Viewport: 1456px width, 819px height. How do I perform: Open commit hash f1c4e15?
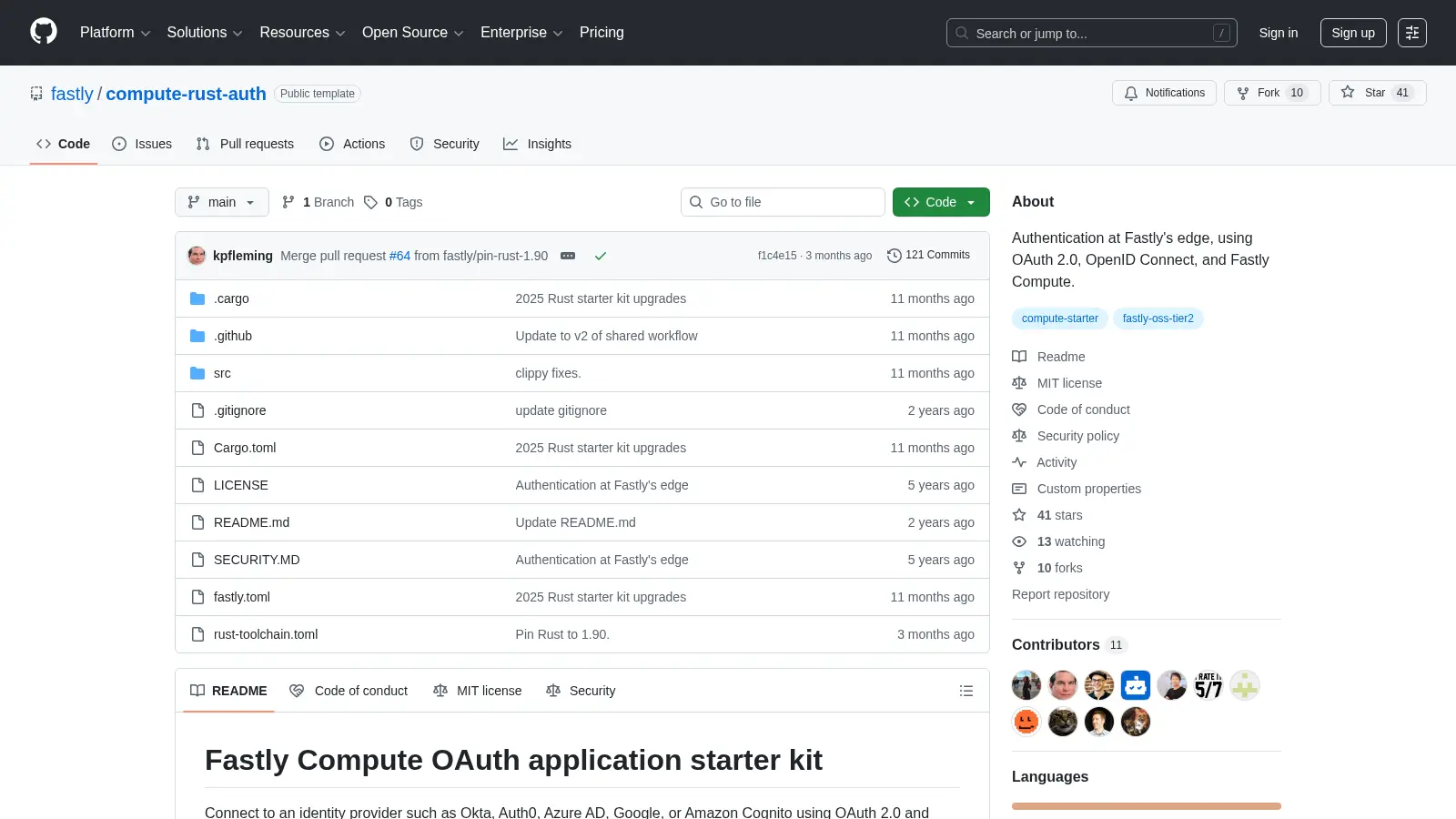tap(776, 256)
